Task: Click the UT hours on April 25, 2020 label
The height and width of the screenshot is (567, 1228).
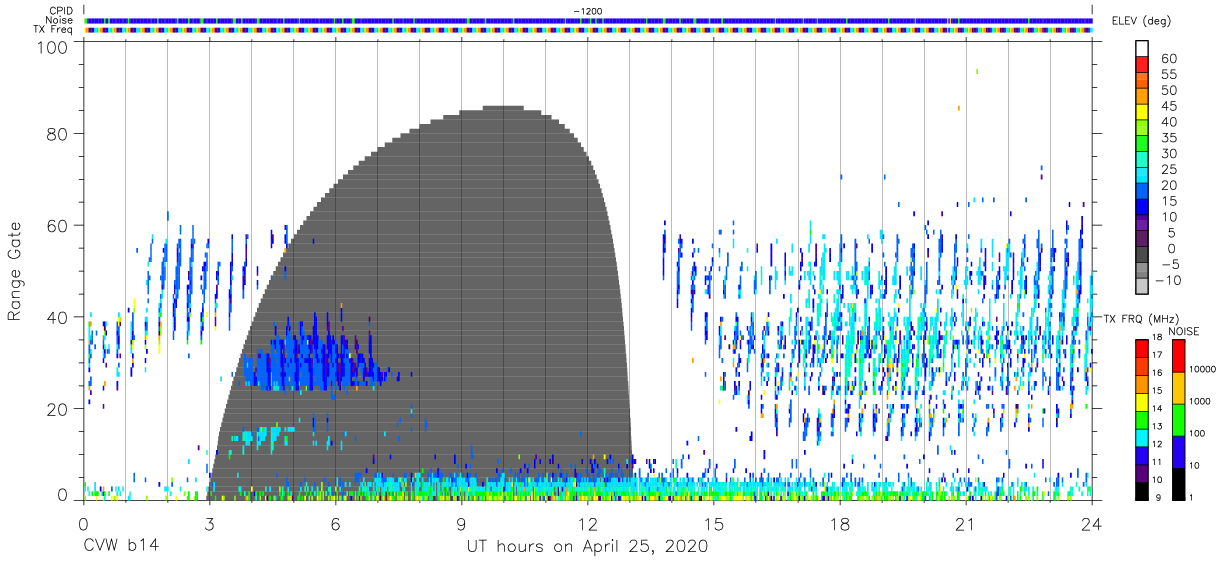Action: pyautogui.click(x=587, y=547)
